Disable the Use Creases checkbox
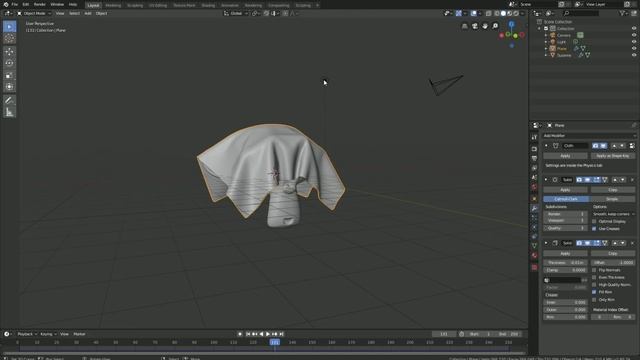Viewport: 640px width, 360px height. click(594, 229)
